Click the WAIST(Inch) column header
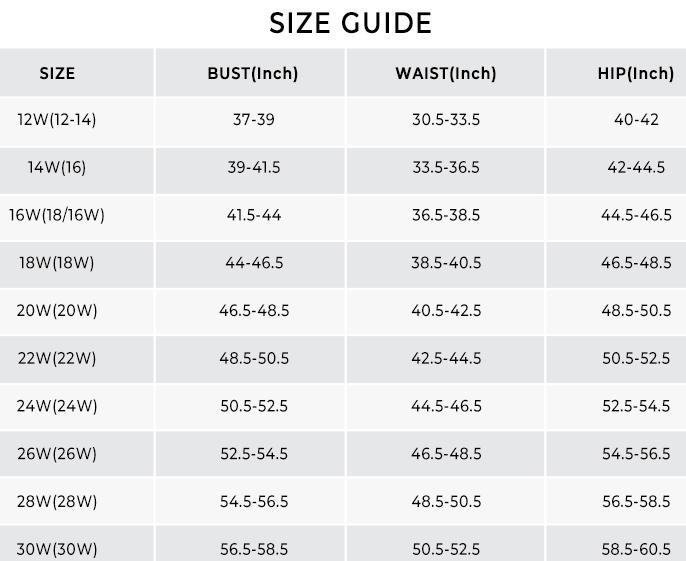The height and width of the screenshot is (561, 686). (446, 73)
